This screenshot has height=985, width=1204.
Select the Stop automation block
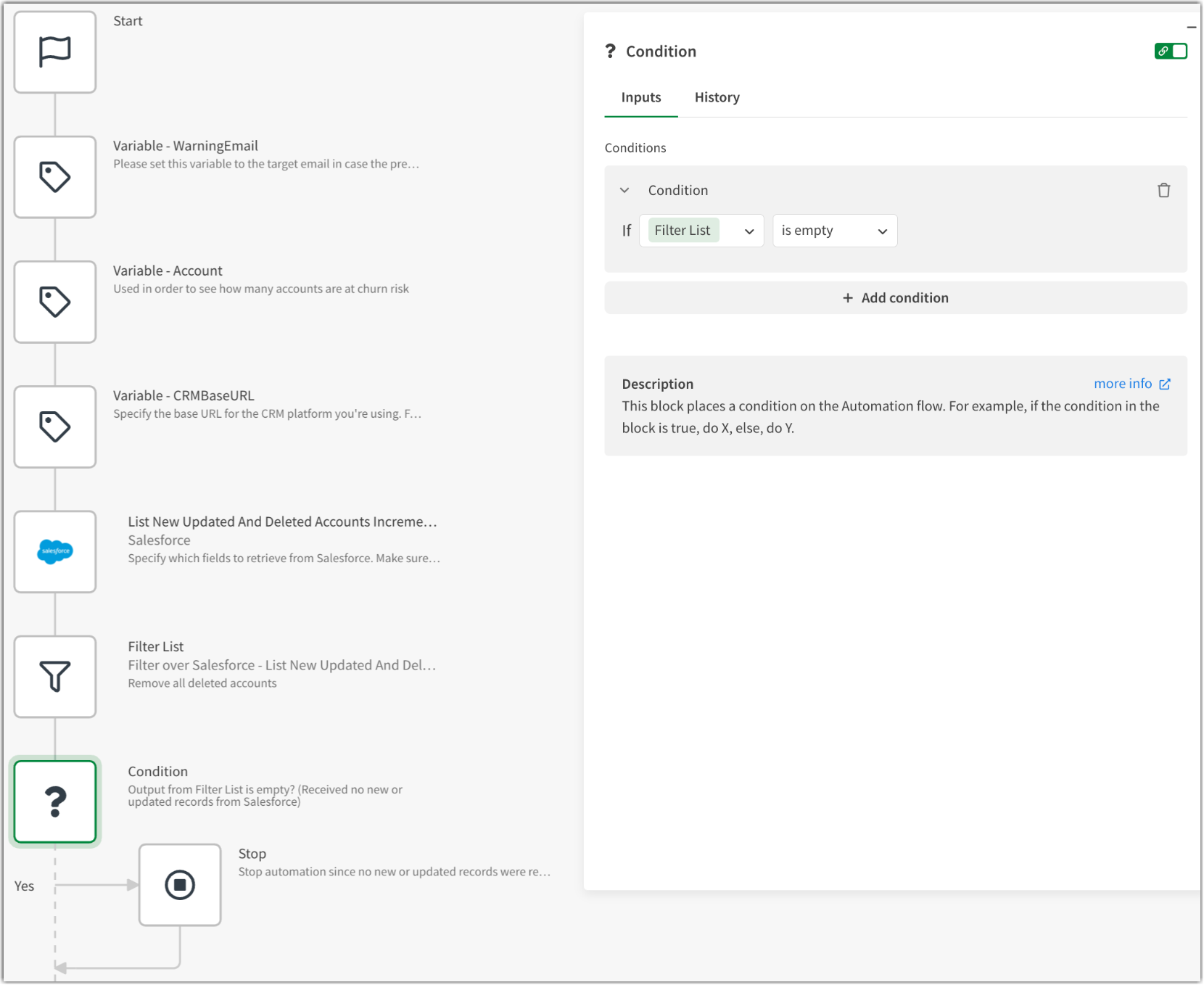[x=180, y=885]
